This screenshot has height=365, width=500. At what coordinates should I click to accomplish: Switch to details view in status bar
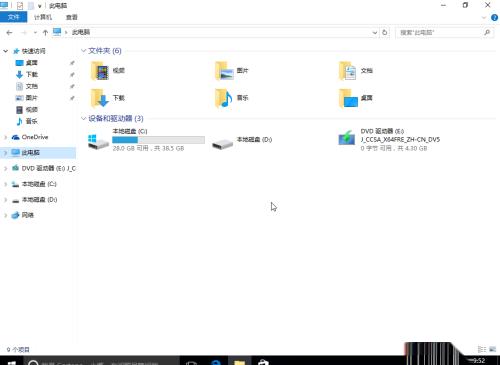482,349
